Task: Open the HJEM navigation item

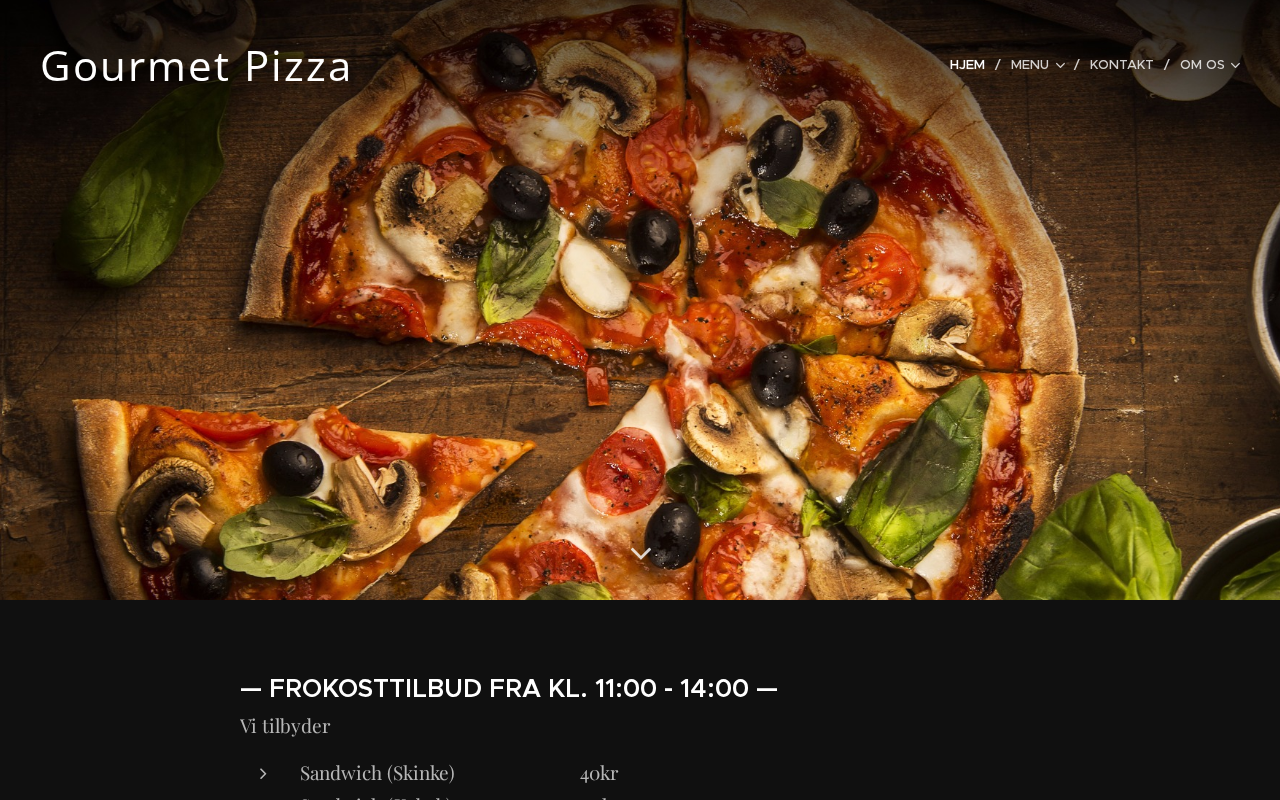Action: tap(967, 65)
